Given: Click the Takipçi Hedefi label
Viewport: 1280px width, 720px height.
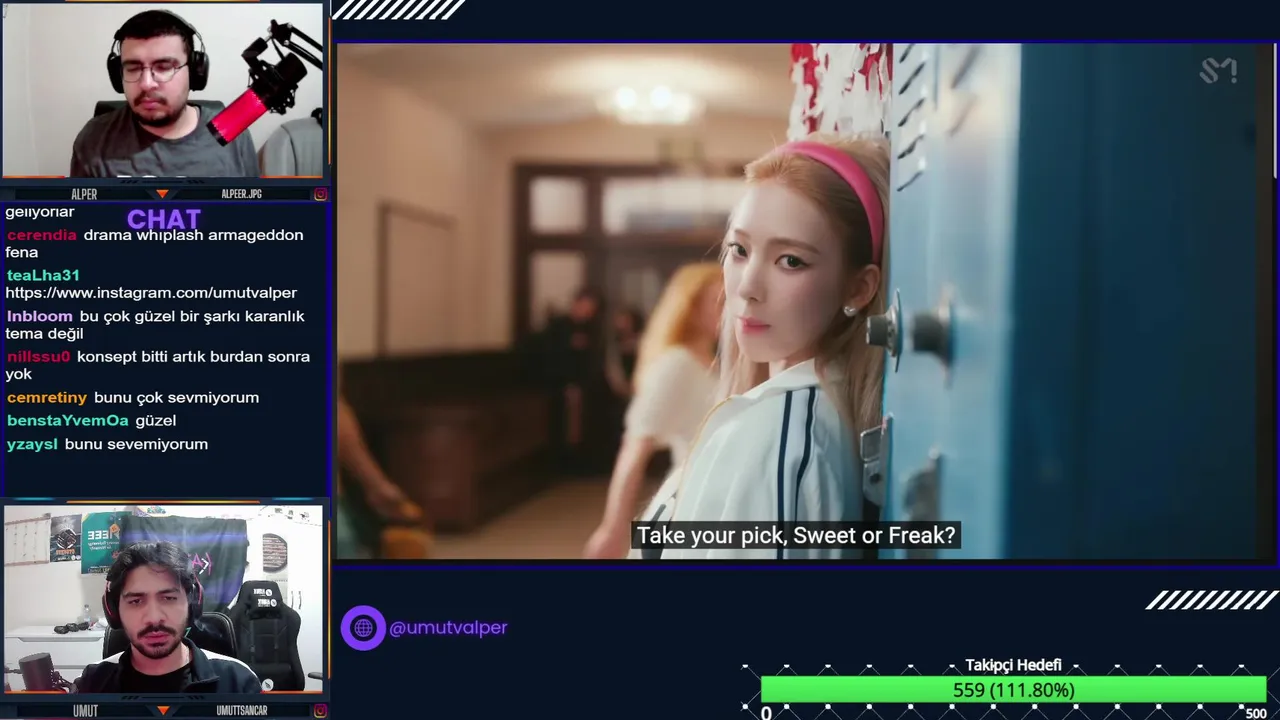Looking at the screenshot, I should click(x=1013, y=665).
